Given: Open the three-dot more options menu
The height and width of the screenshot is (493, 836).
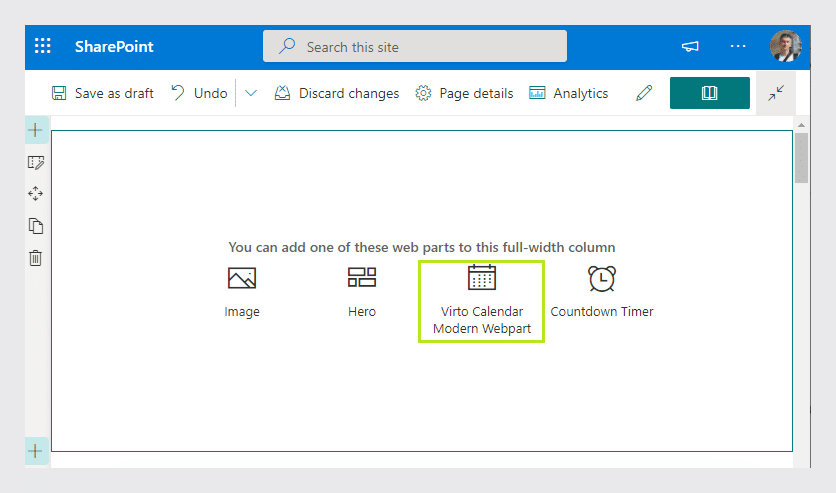Looking at the screenshot, I should [x=738, y=46].
